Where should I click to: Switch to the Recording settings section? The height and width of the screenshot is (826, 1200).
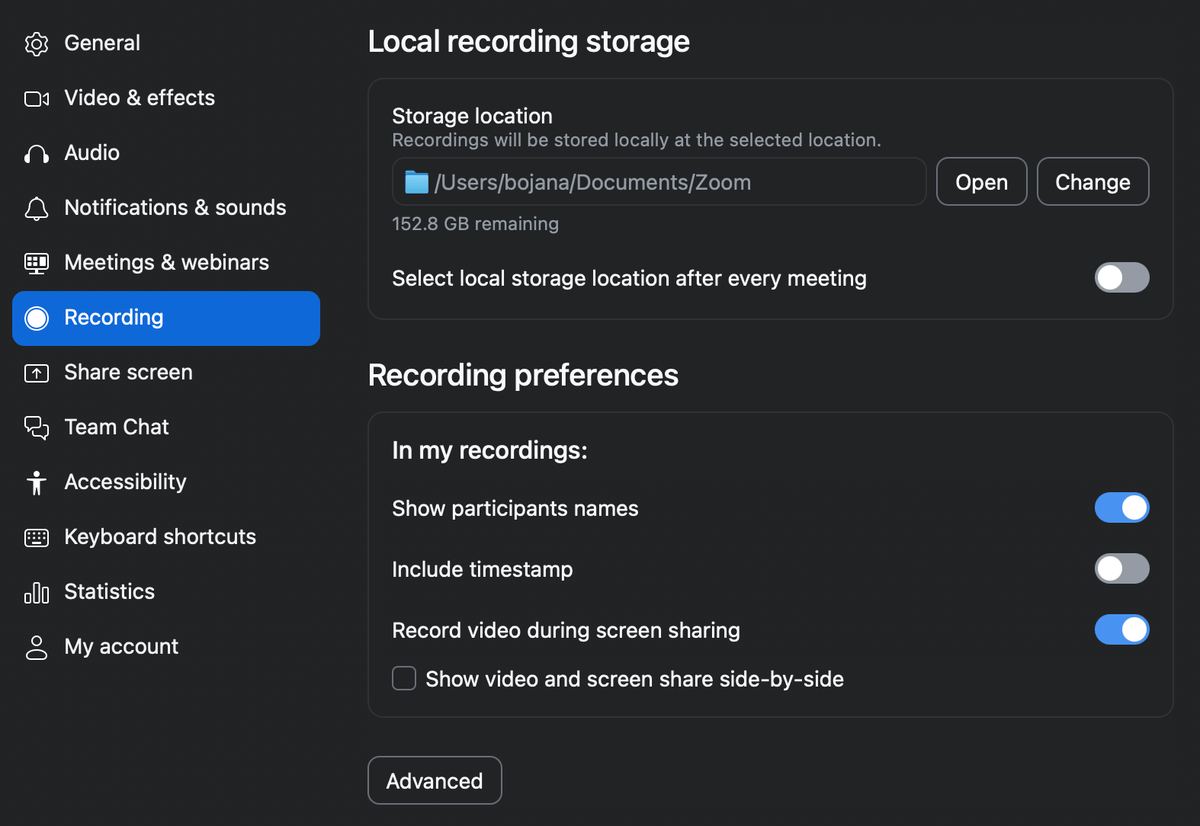[x=113, y=317]
